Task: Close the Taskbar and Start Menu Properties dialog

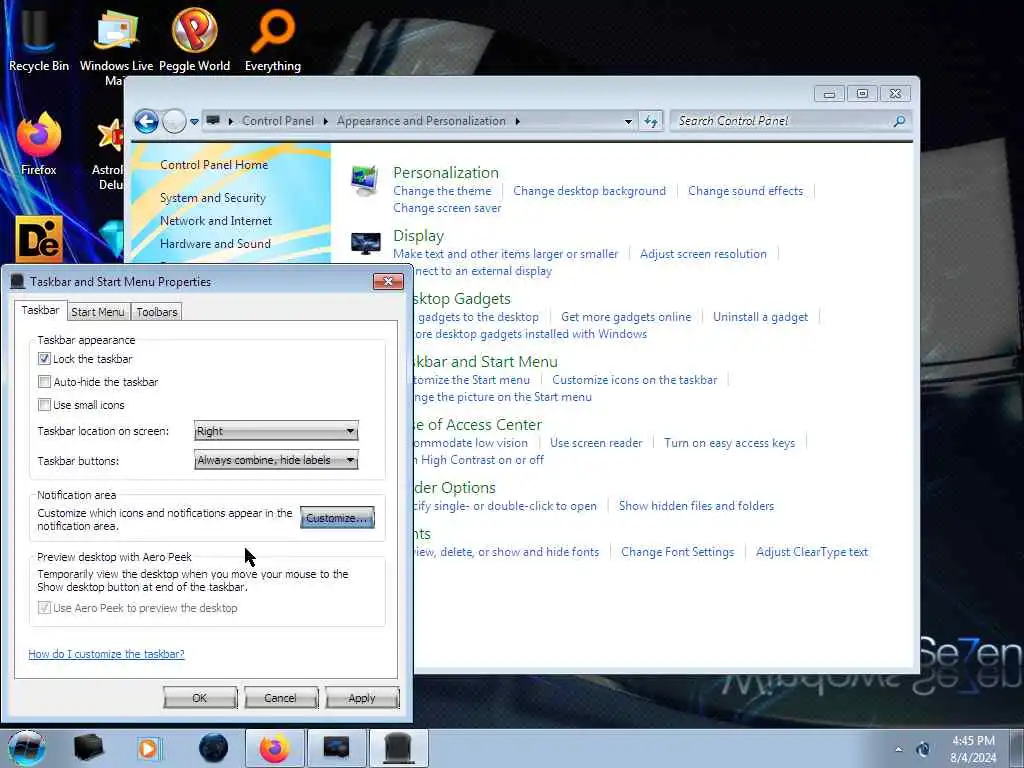Action: pos(388,281)
